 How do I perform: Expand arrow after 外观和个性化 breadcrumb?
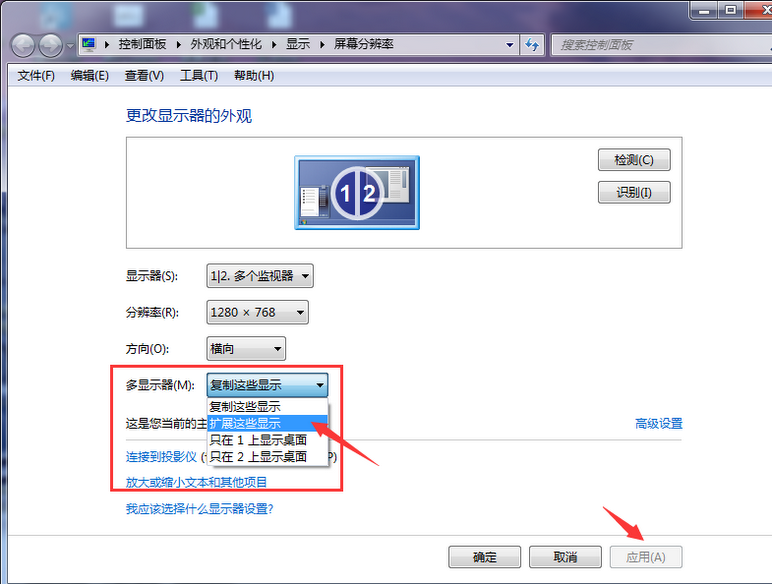(274, 45)
